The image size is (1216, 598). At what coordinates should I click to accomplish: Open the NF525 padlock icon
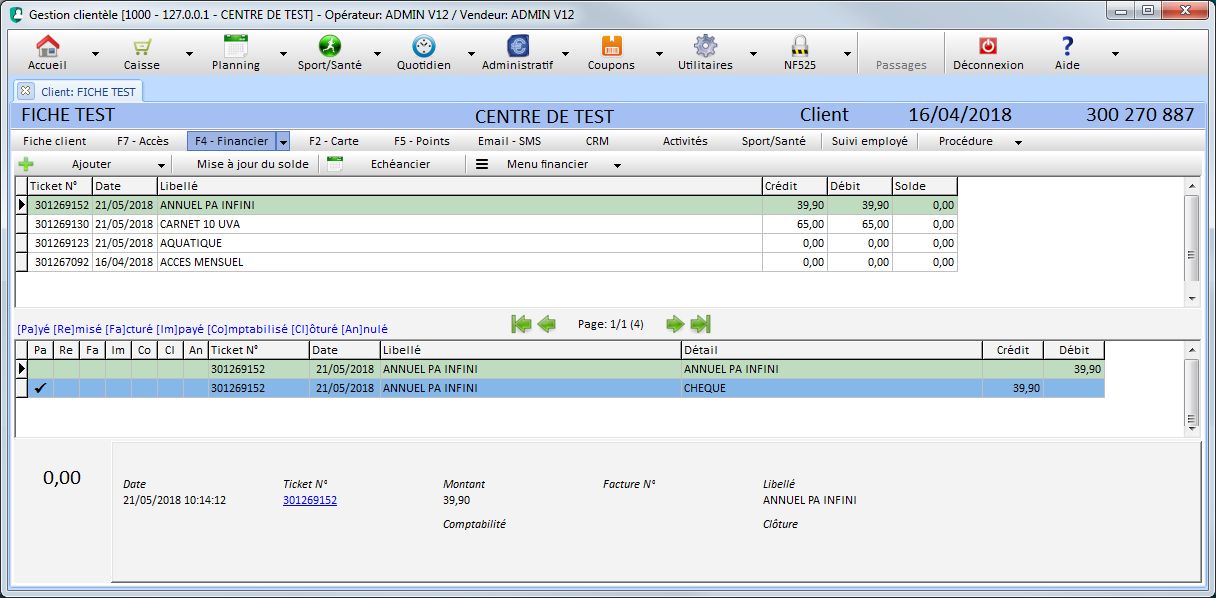tap(800, 46)
